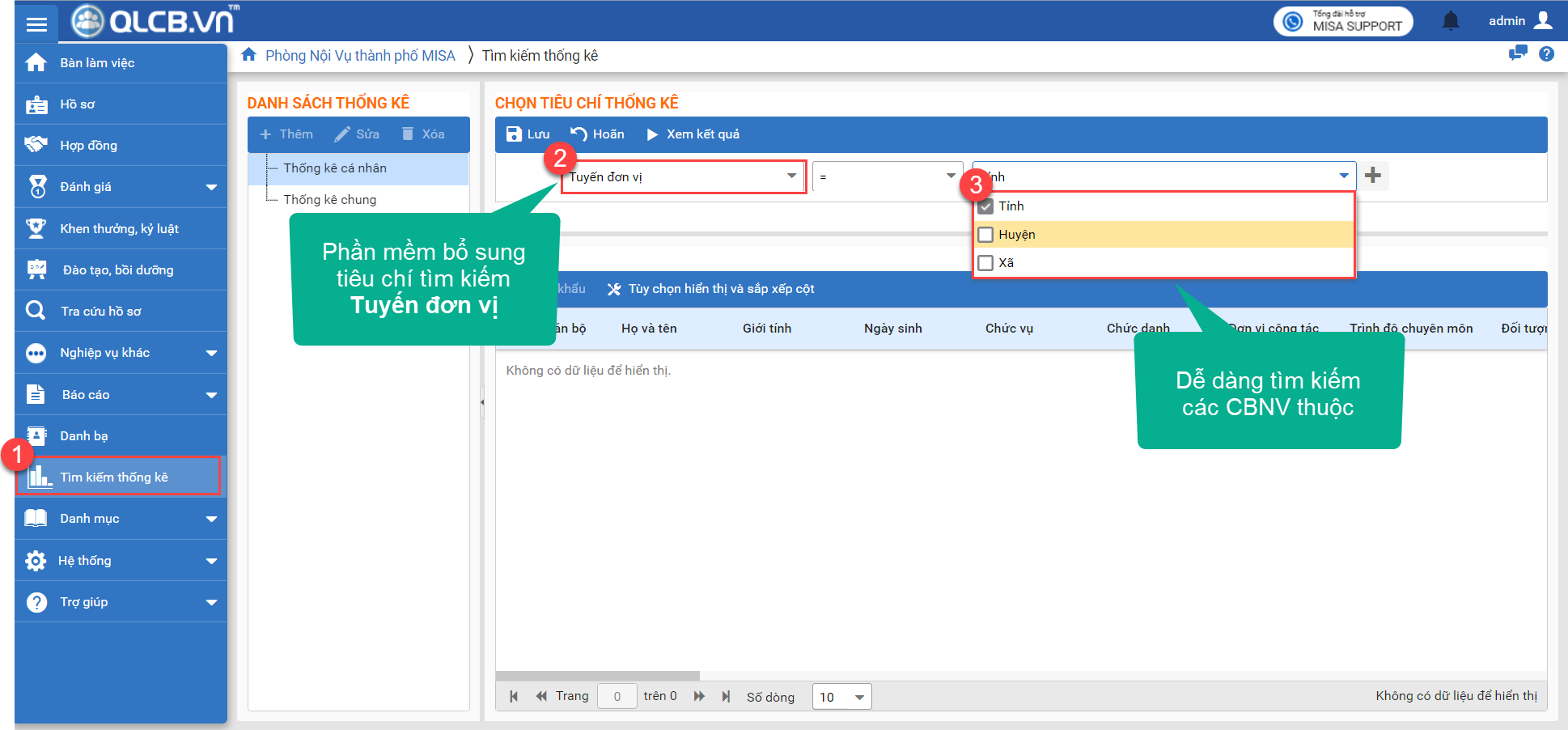Click the hamburger menu icon
Screen dimensions: 1568x730
36,23
